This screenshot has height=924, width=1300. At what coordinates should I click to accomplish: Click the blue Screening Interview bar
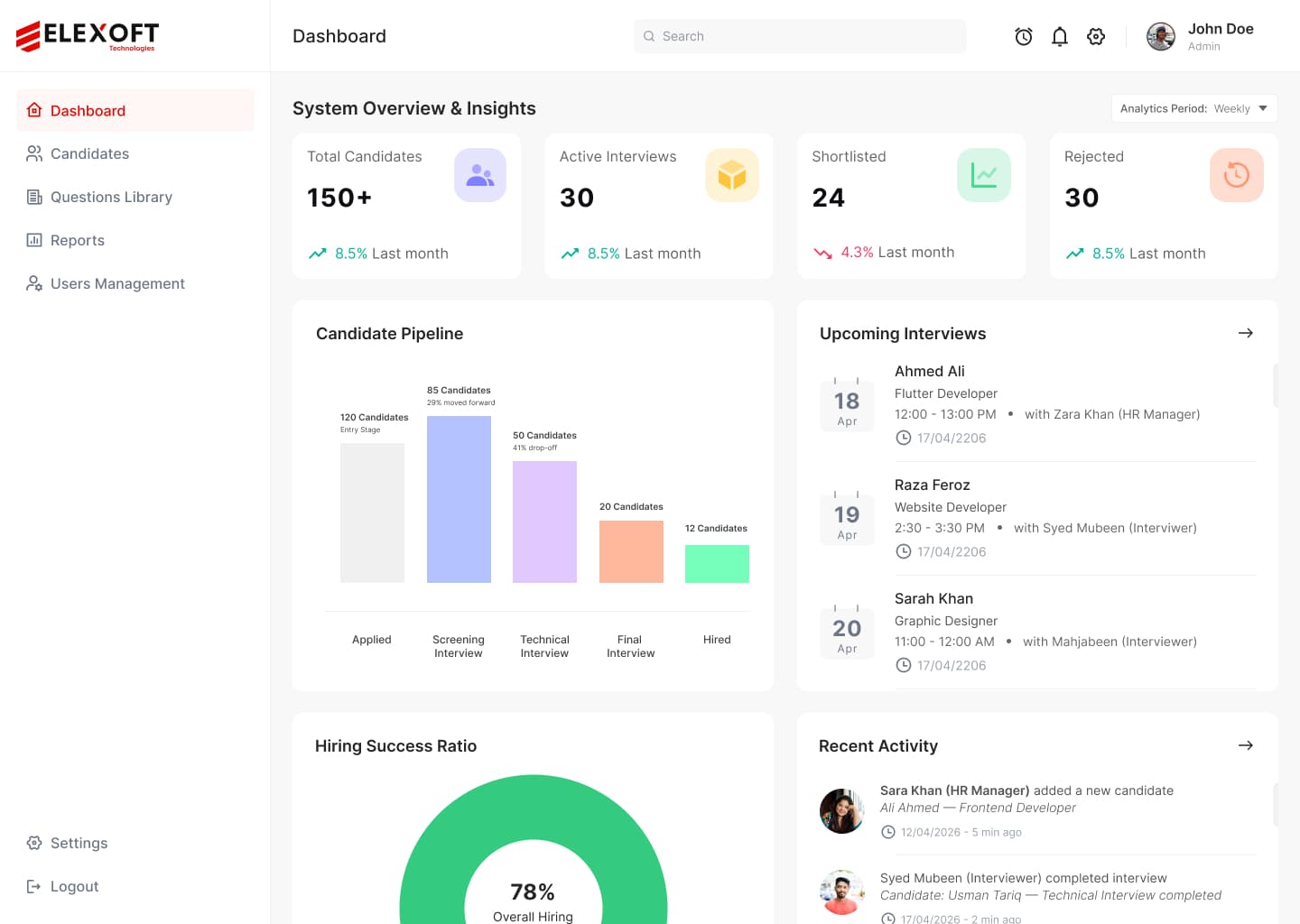459,499
